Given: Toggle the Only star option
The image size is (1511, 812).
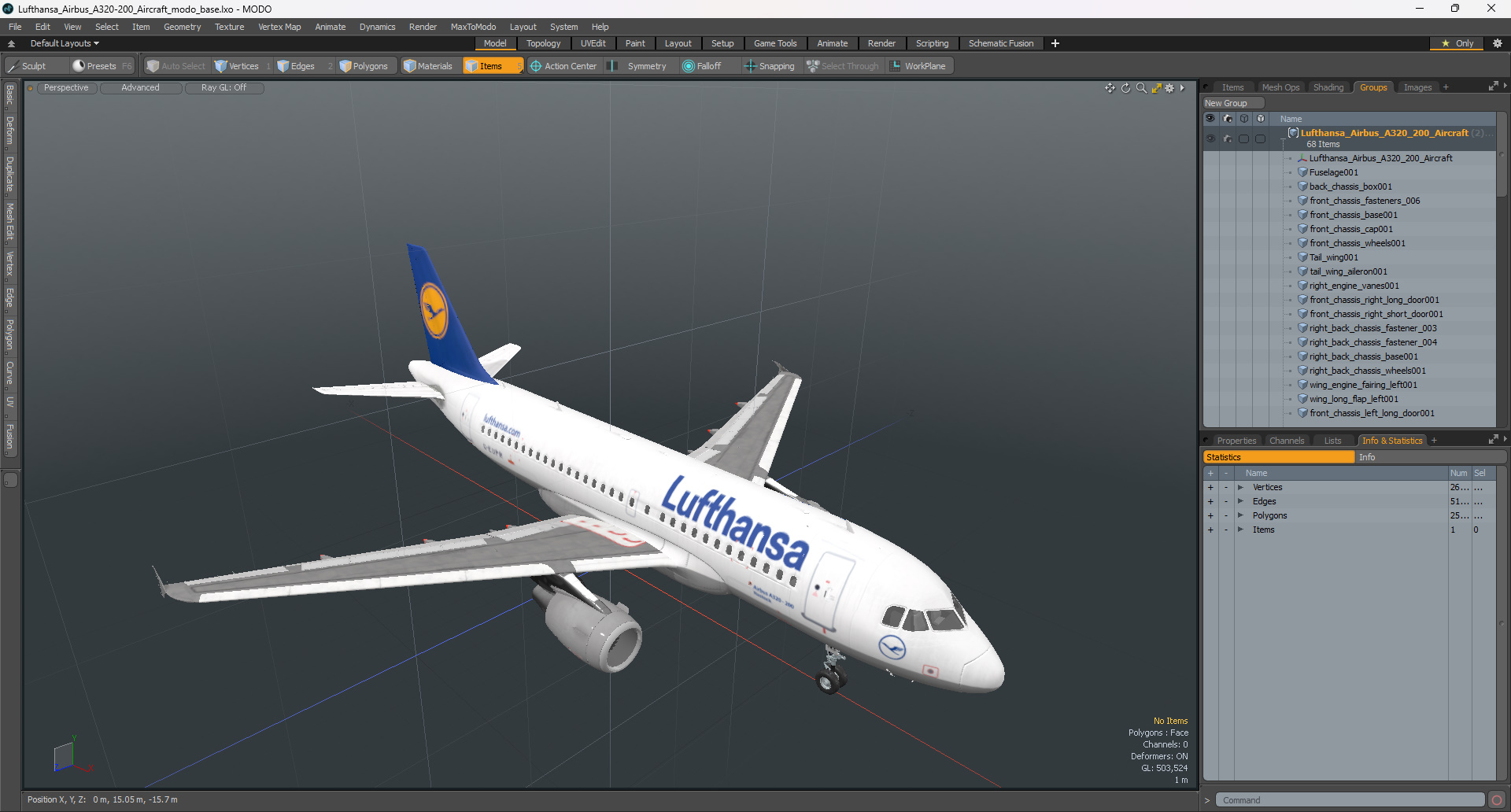Looking at the screenshot, I should coord(1457,43).
